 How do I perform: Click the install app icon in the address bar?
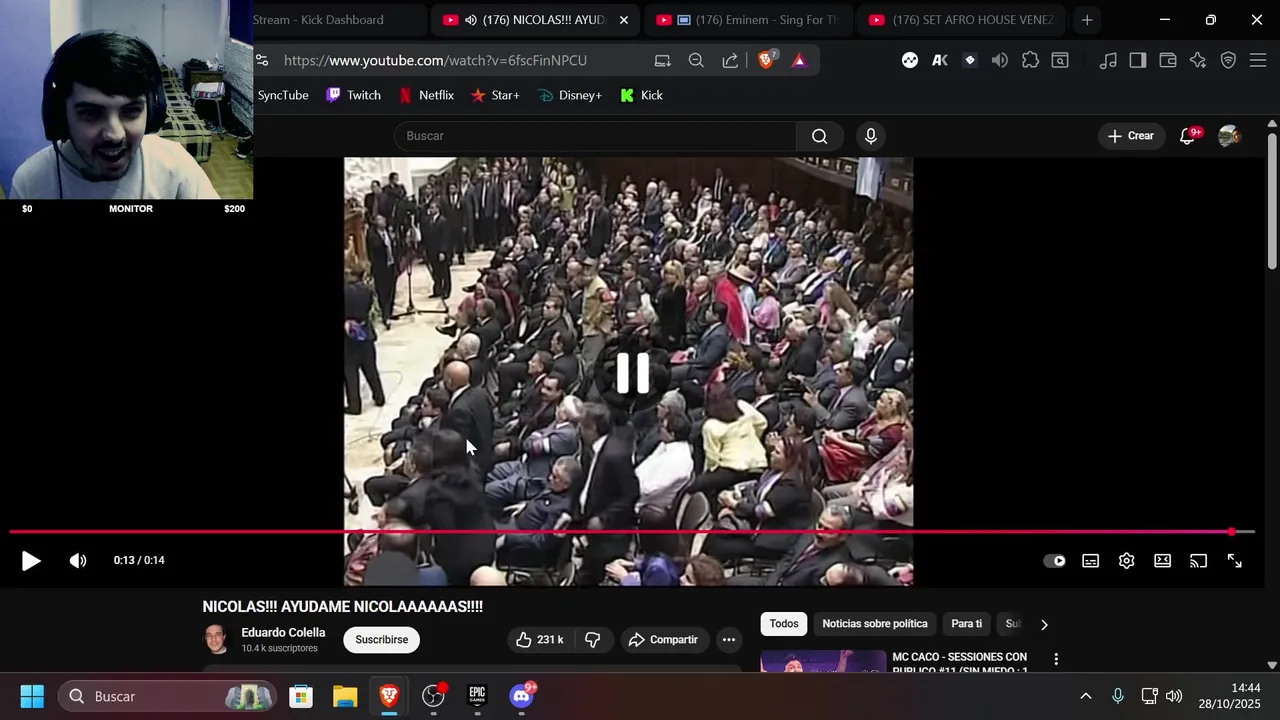(x=662, y=61)
